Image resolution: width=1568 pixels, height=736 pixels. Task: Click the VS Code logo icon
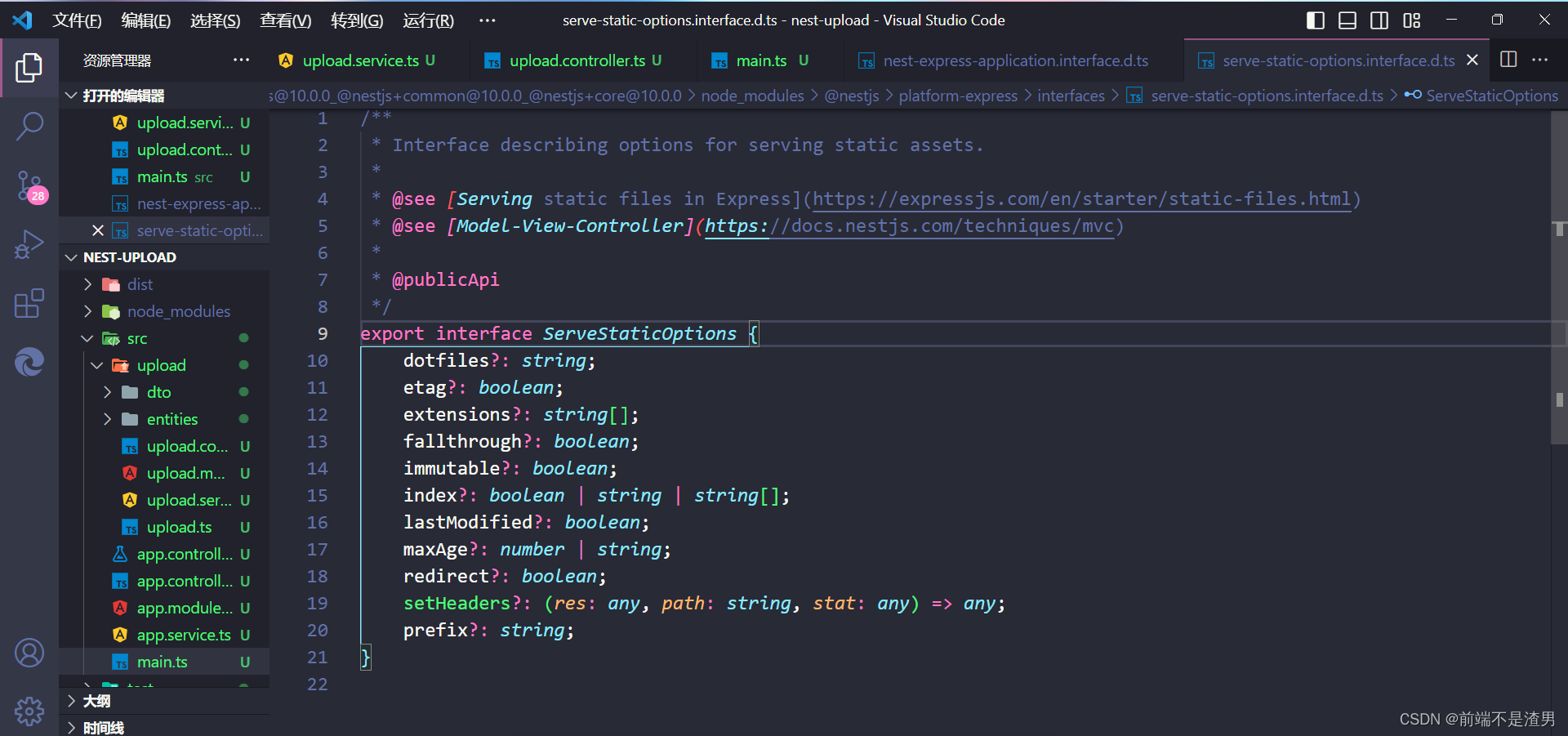(x=23, y=20)
